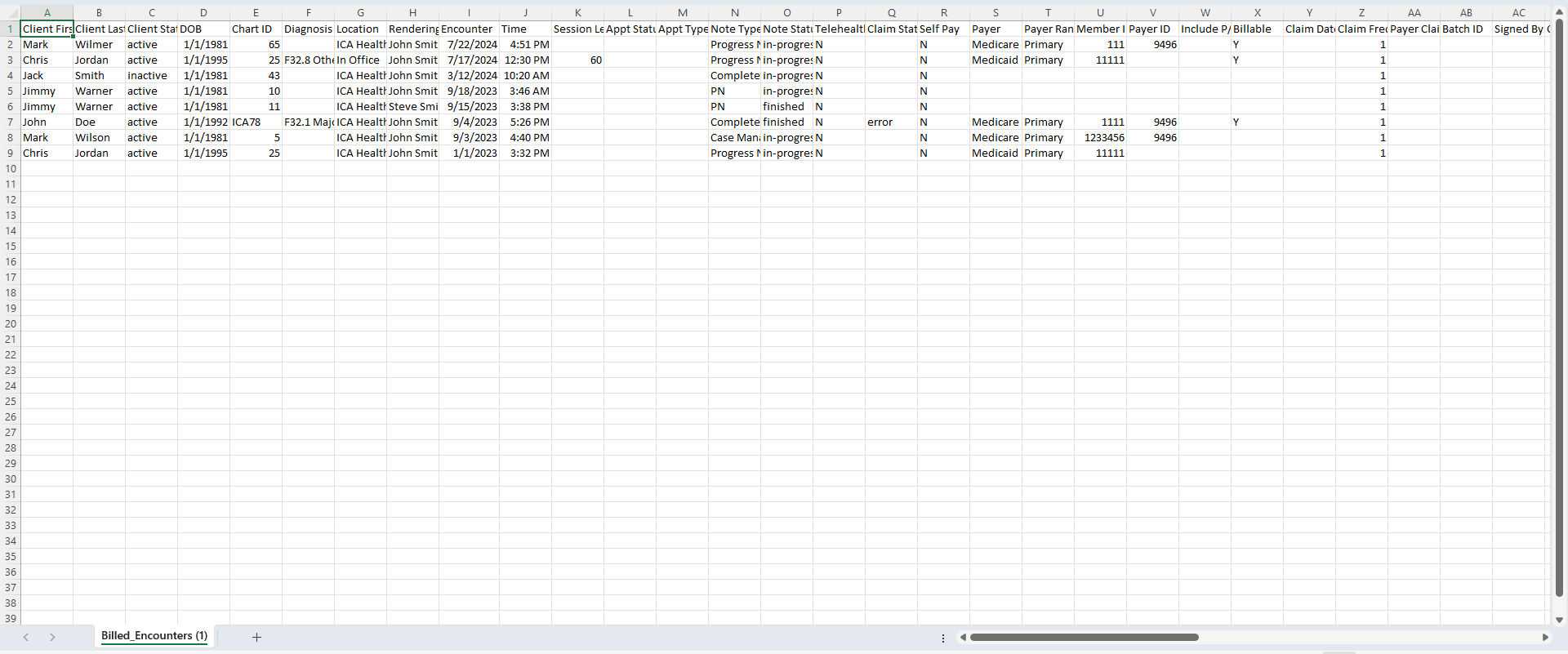
Task: Click the 'inactive' client status cell
Action: 151,76
